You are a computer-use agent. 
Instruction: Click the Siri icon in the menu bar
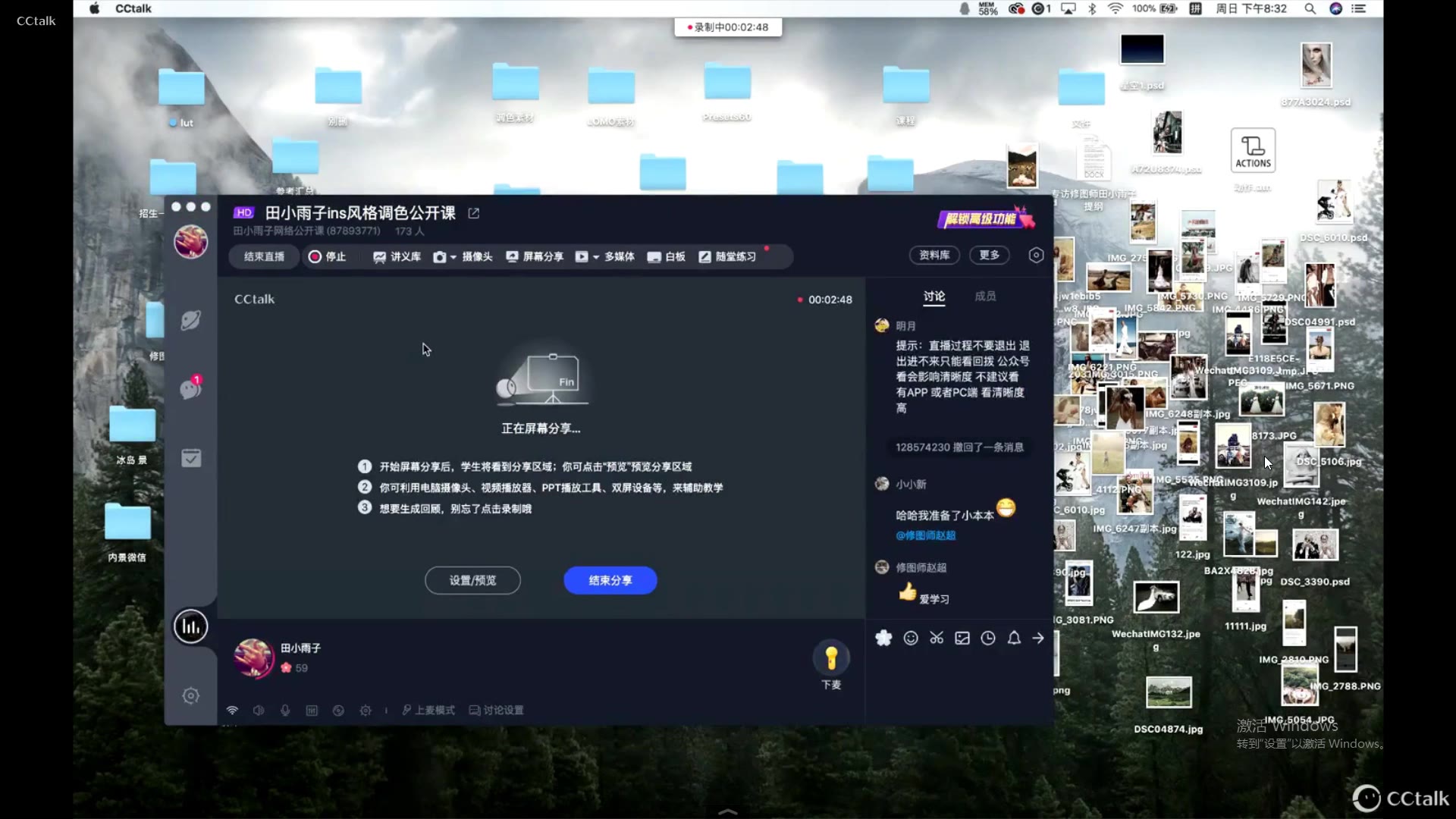[x=1335, y=8]
